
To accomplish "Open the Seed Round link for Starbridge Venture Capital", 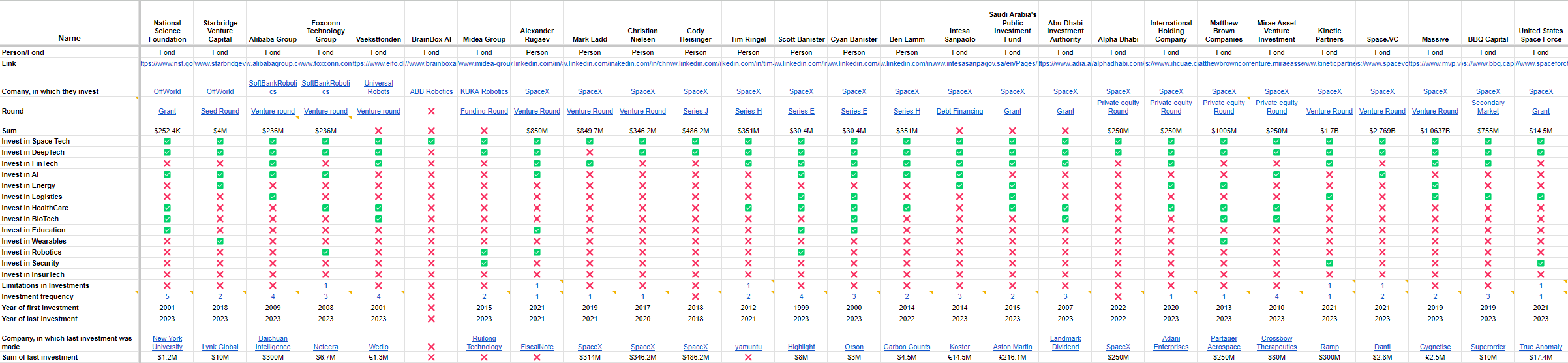I will coord(220,111).
